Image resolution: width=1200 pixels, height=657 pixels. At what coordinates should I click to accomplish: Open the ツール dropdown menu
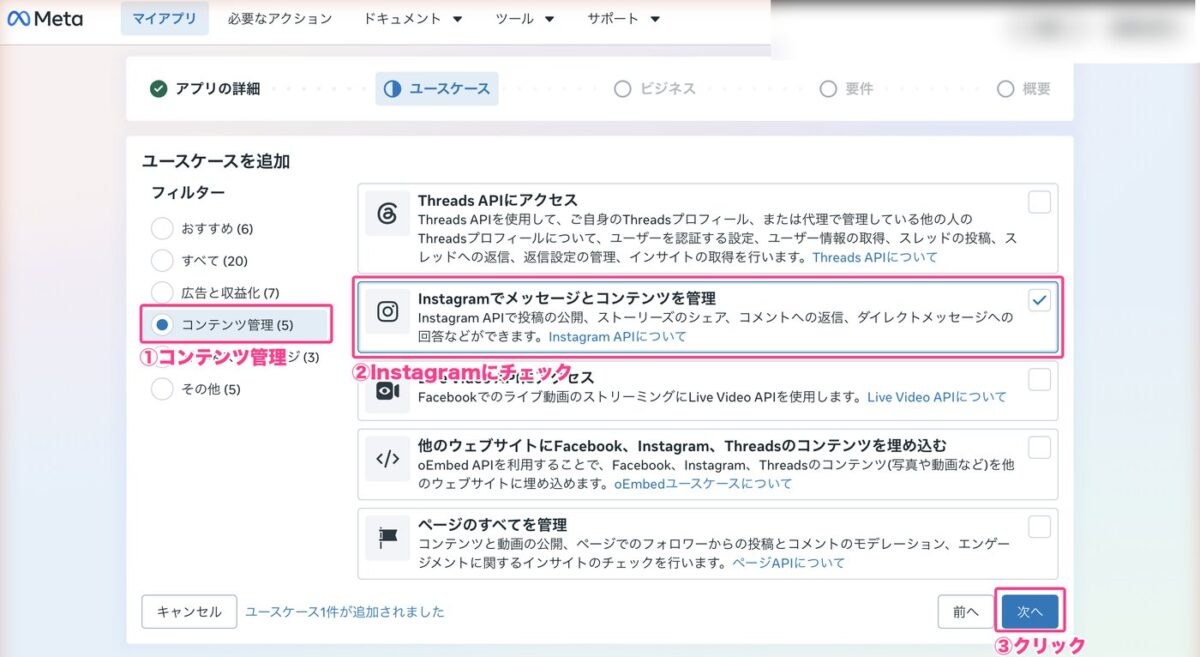(525, 19)
